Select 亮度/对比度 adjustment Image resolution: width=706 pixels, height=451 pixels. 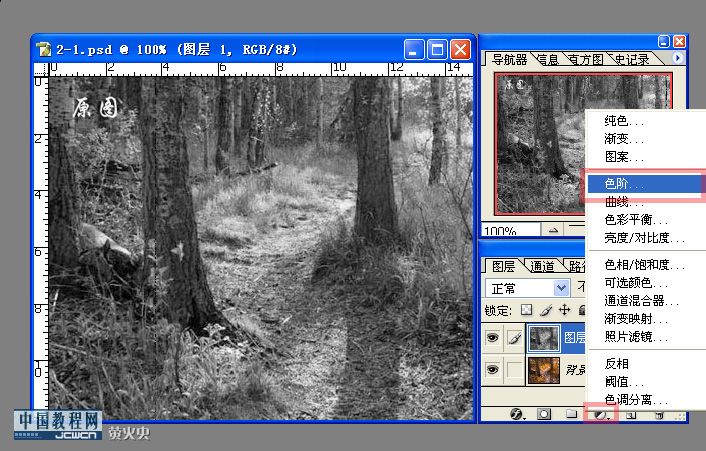tap(645, 238)
